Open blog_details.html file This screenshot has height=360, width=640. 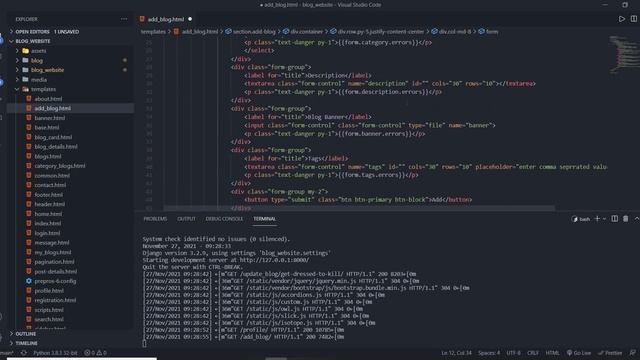pos(56,147)
